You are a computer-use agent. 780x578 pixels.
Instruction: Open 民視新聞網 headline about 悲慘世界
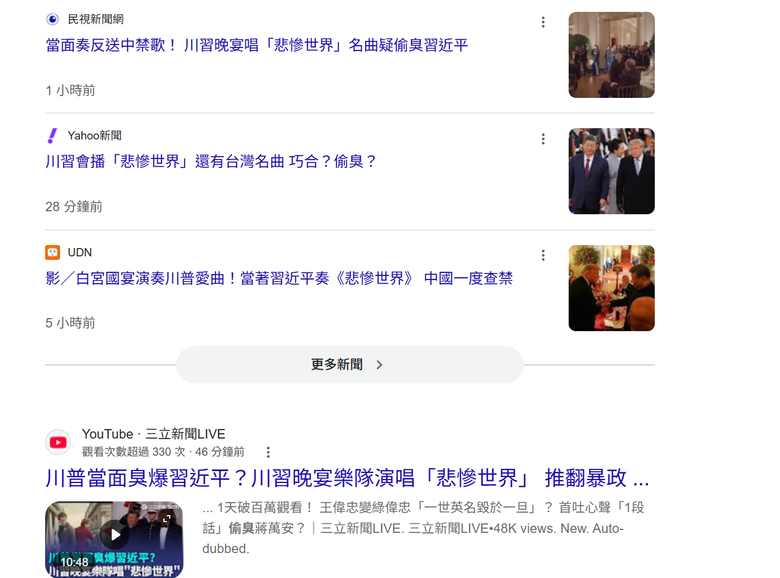click(257, 45)
